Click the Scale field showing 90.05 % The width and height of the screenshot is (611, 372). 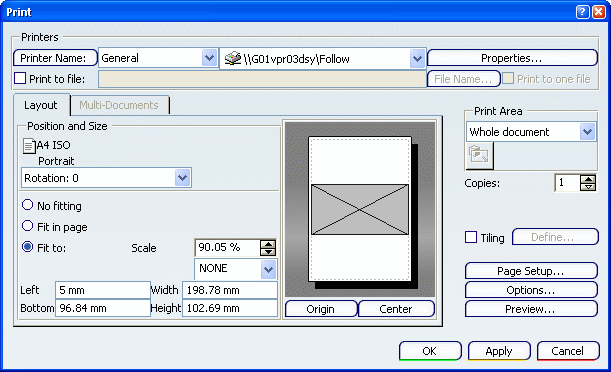pos(228,247)
